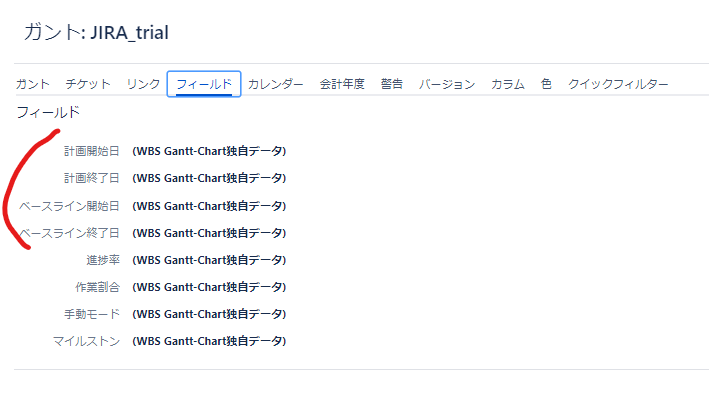Switch to the 会計年度 tab
The height and width of the screenshot is (397, 709).
pos(342,84)
